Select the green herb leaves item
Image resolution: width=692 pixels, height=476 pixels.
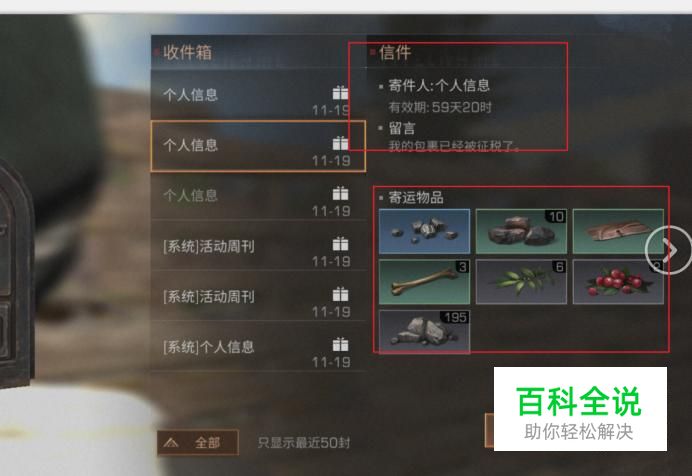521,282
